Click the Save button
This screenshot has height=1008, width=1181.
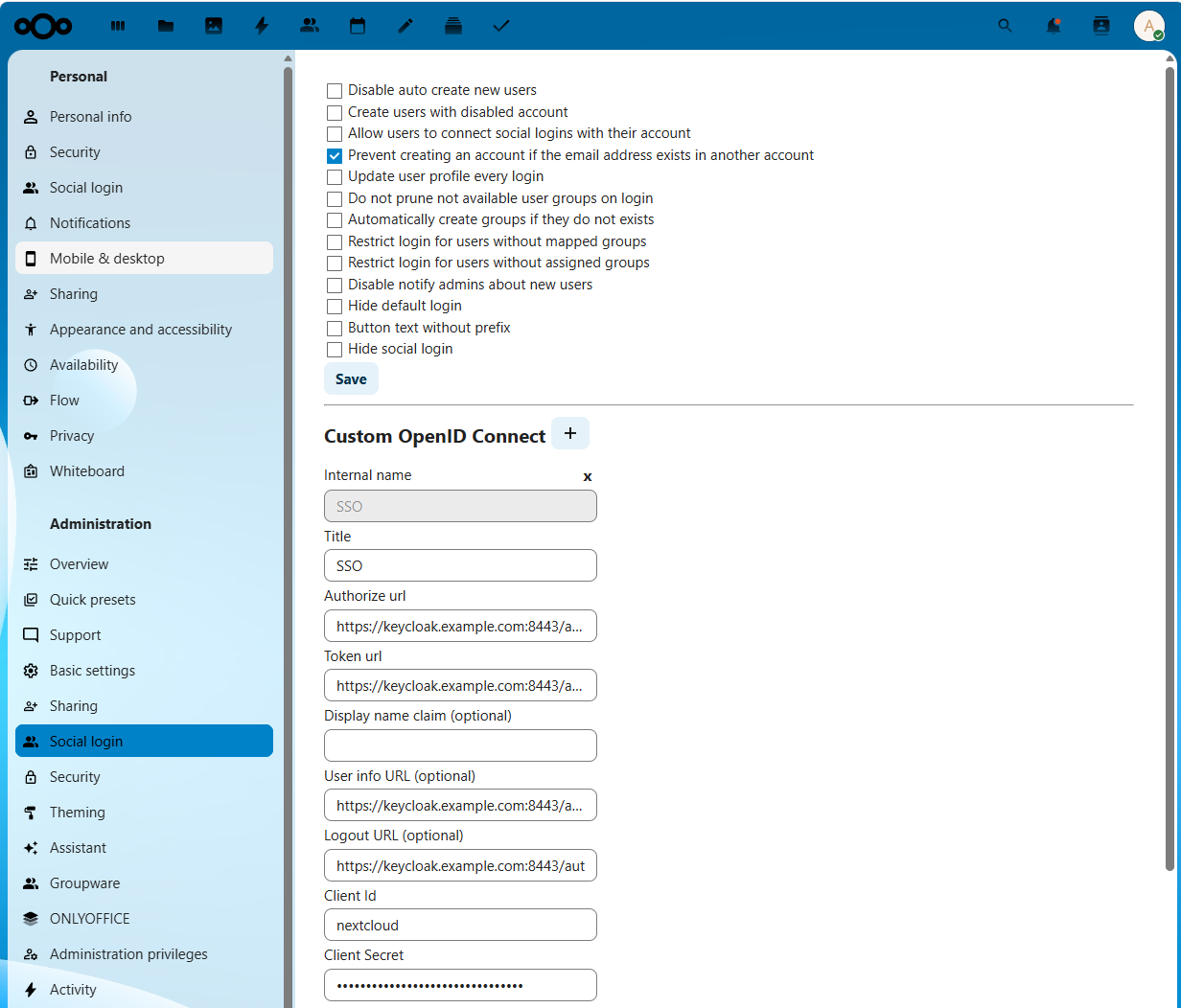click(351, 378)
